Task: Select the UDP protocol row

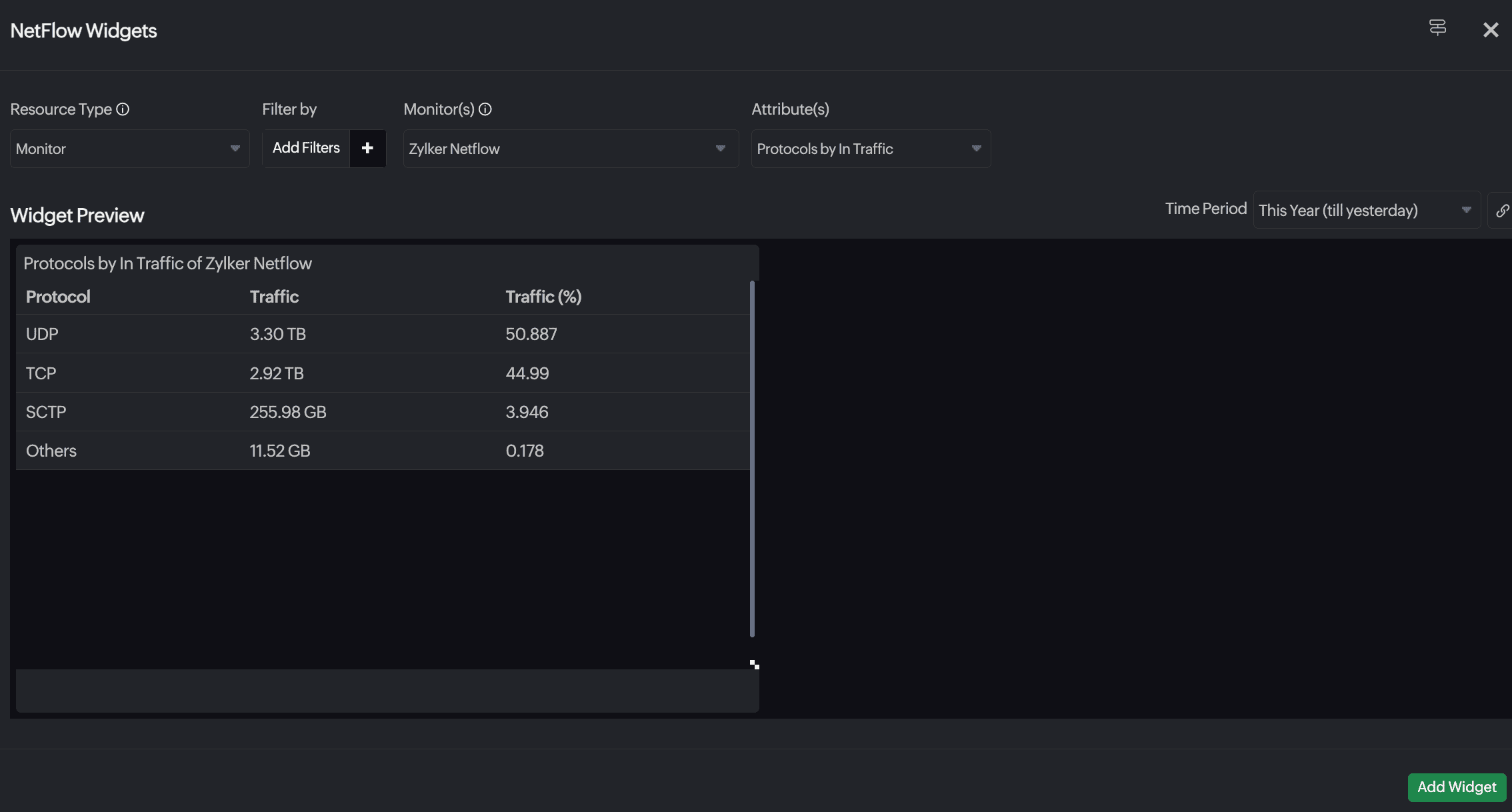Action: tap(383, 334)
